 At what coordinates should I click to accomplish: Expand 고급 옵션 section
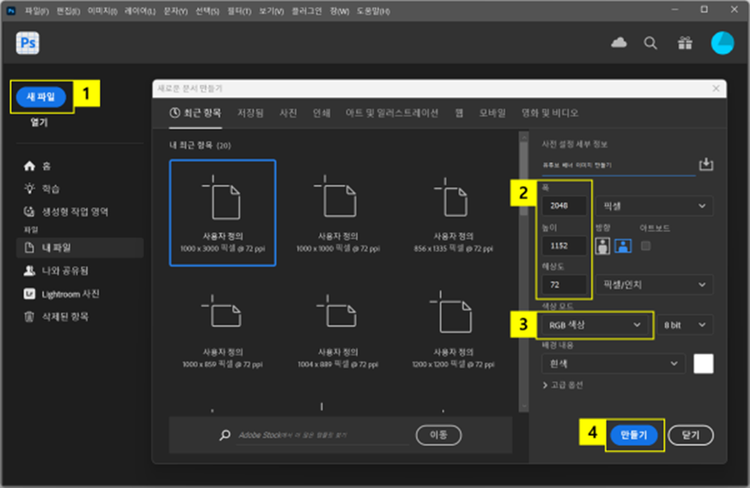tap(562, 385)
